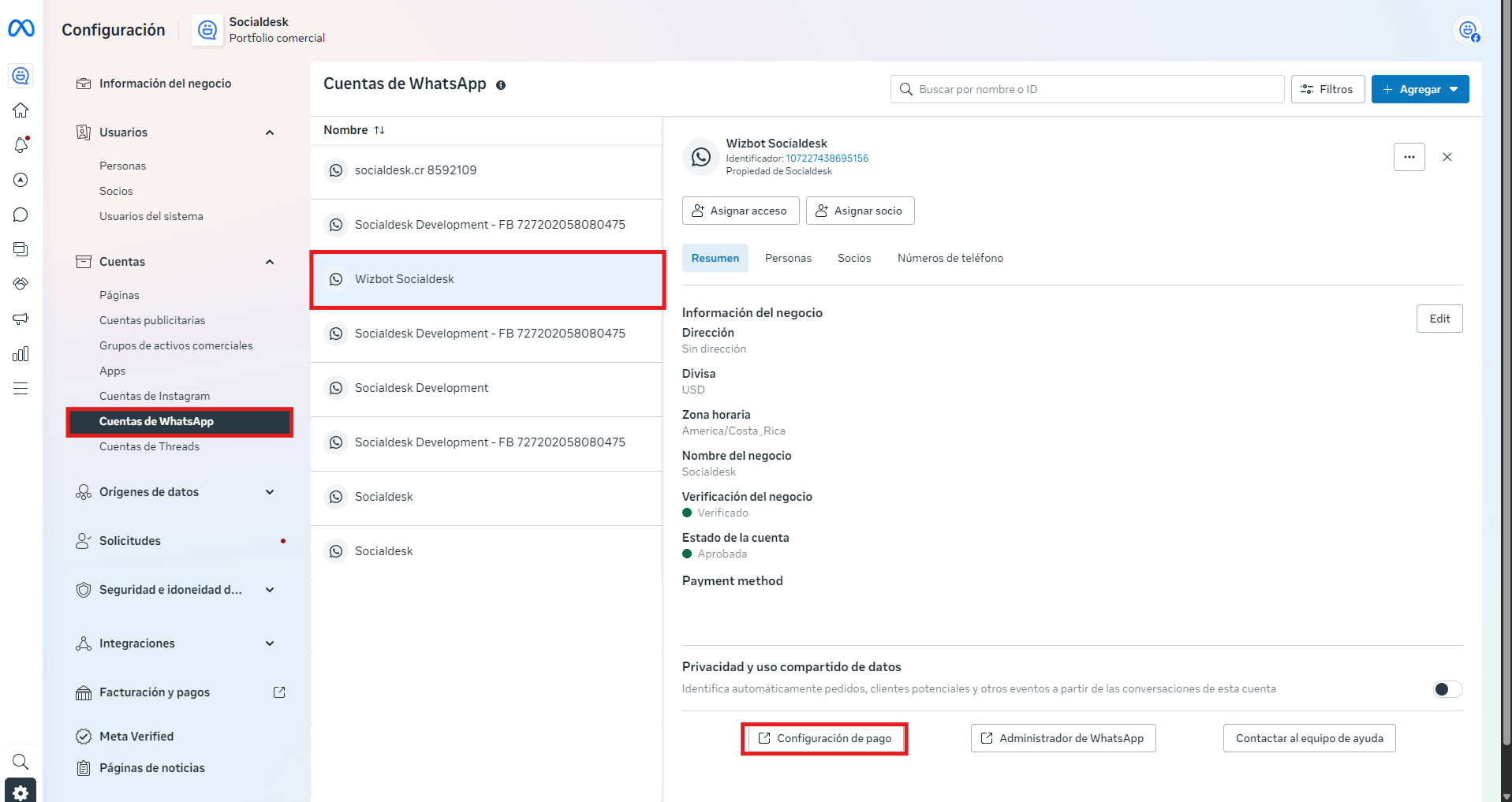Click the Meta logo icon
1512x802 pixels.
[21, 28]
